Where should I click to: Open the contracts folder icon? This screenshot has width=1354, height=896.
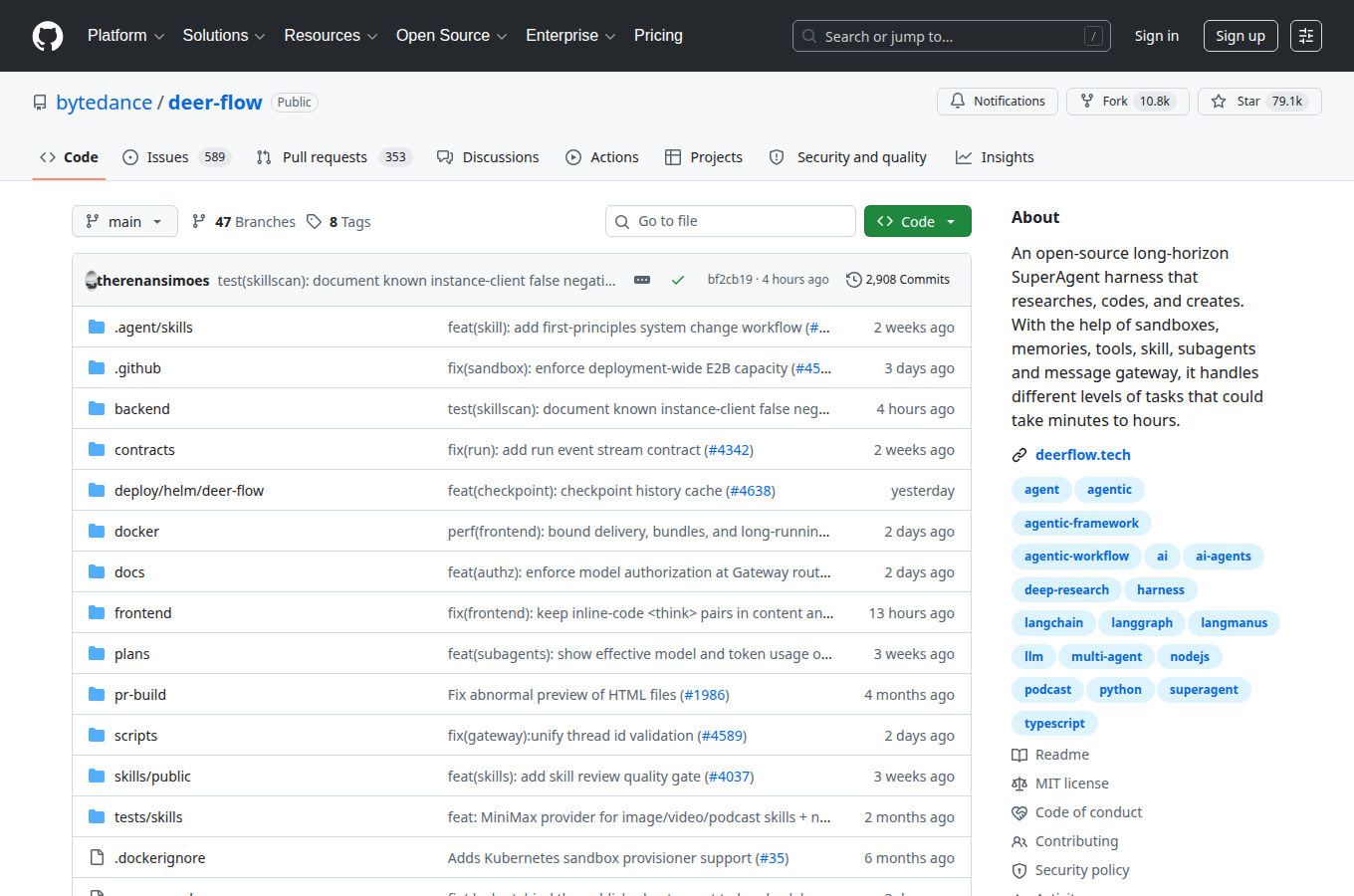click(97, 449)
